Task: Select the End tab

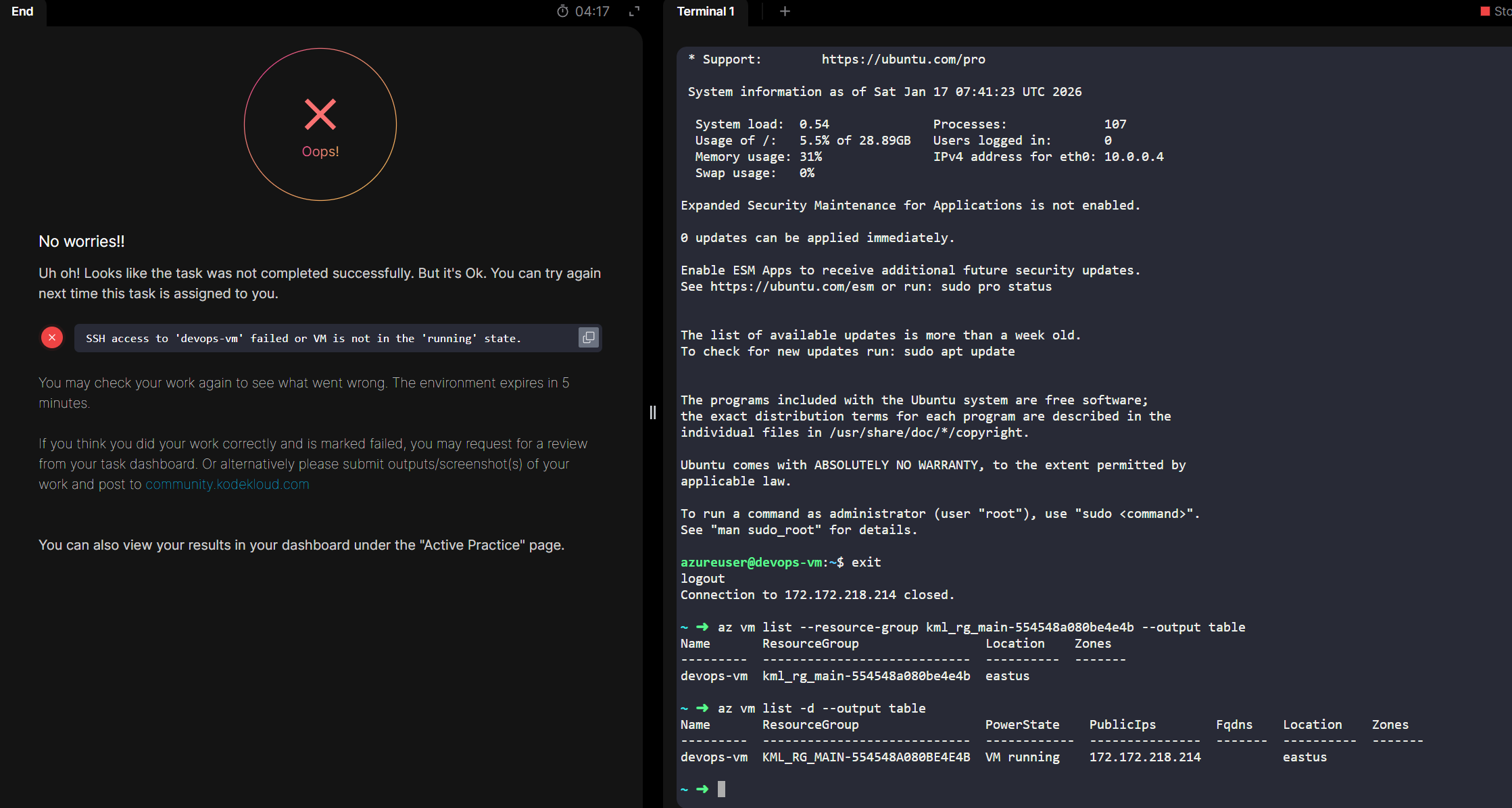Action: [x=22, y=11]
